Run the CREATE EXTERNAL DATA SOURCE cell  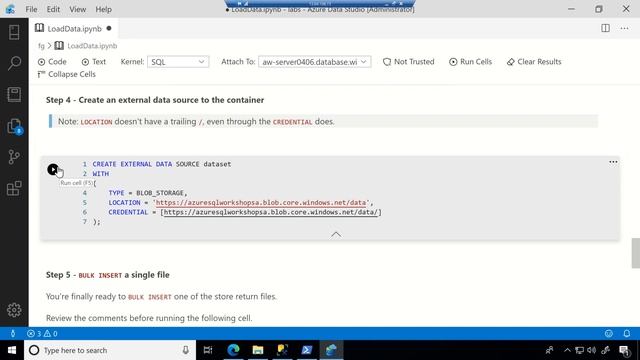[53, 169]
